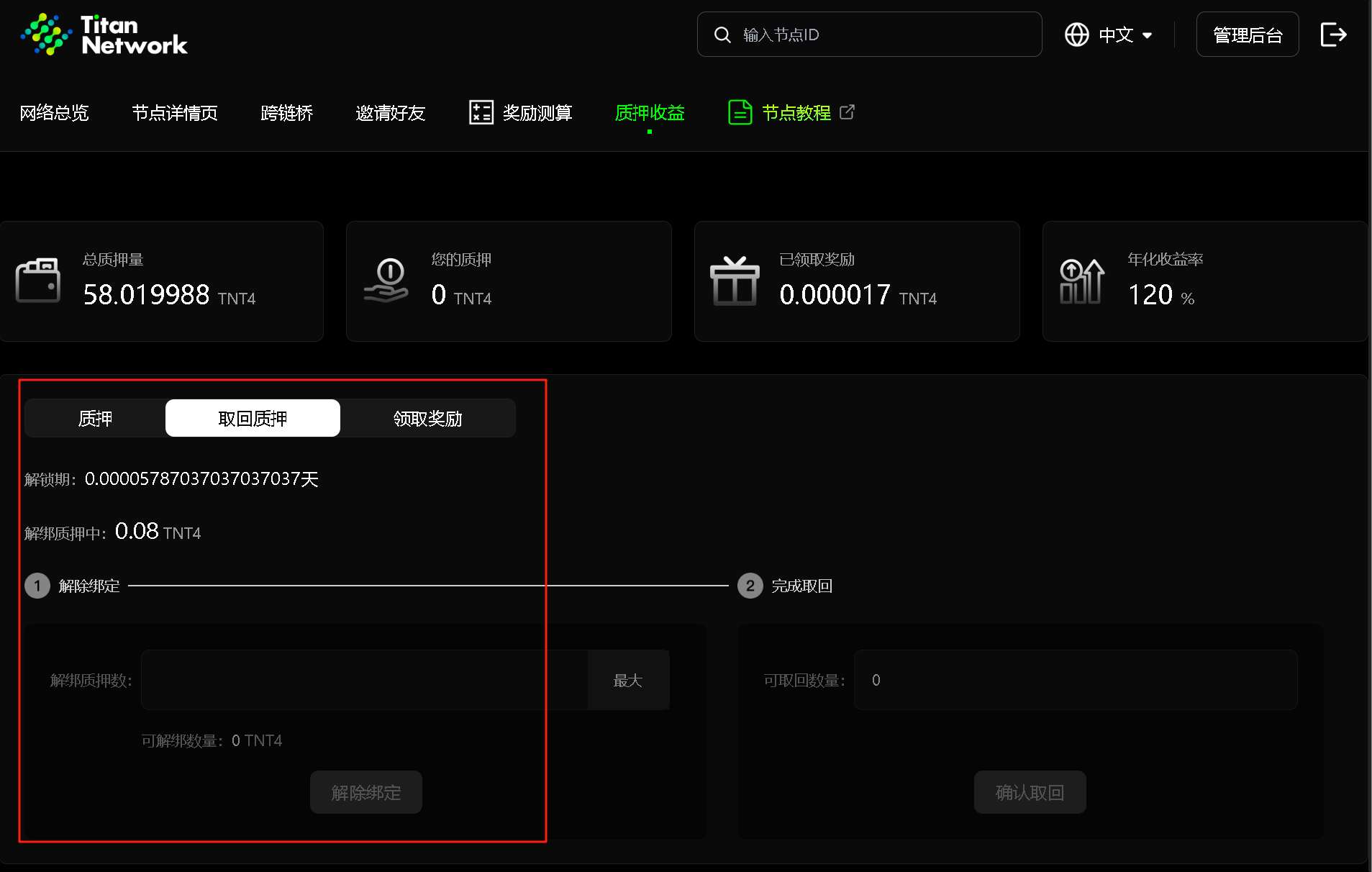This screenshot has height=872, width=1372.
Task: Click the 确认取回 button
Action: 1030,792
